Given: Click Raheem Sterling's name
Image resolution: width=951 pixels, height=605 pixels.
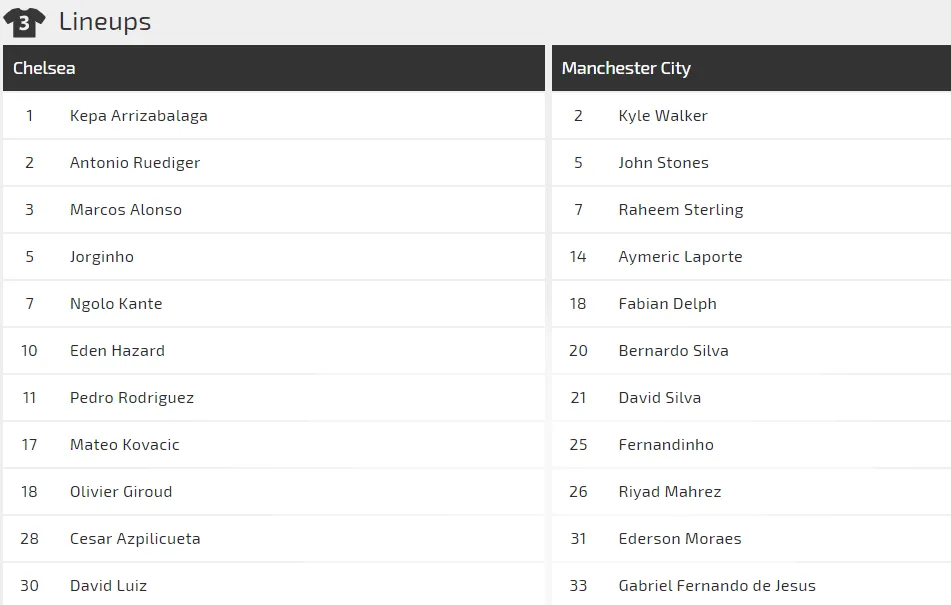Looking at the screenshot, I should [681, 210].
